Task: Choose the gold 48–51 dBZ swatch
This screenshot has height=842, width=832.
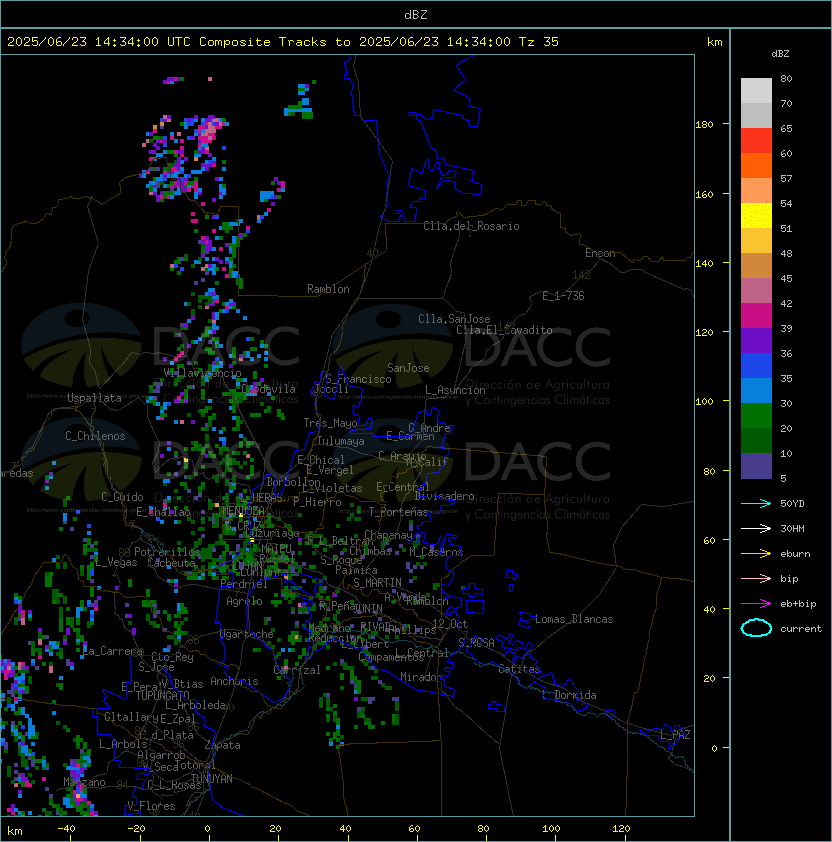Action: (x=756, y=241)
